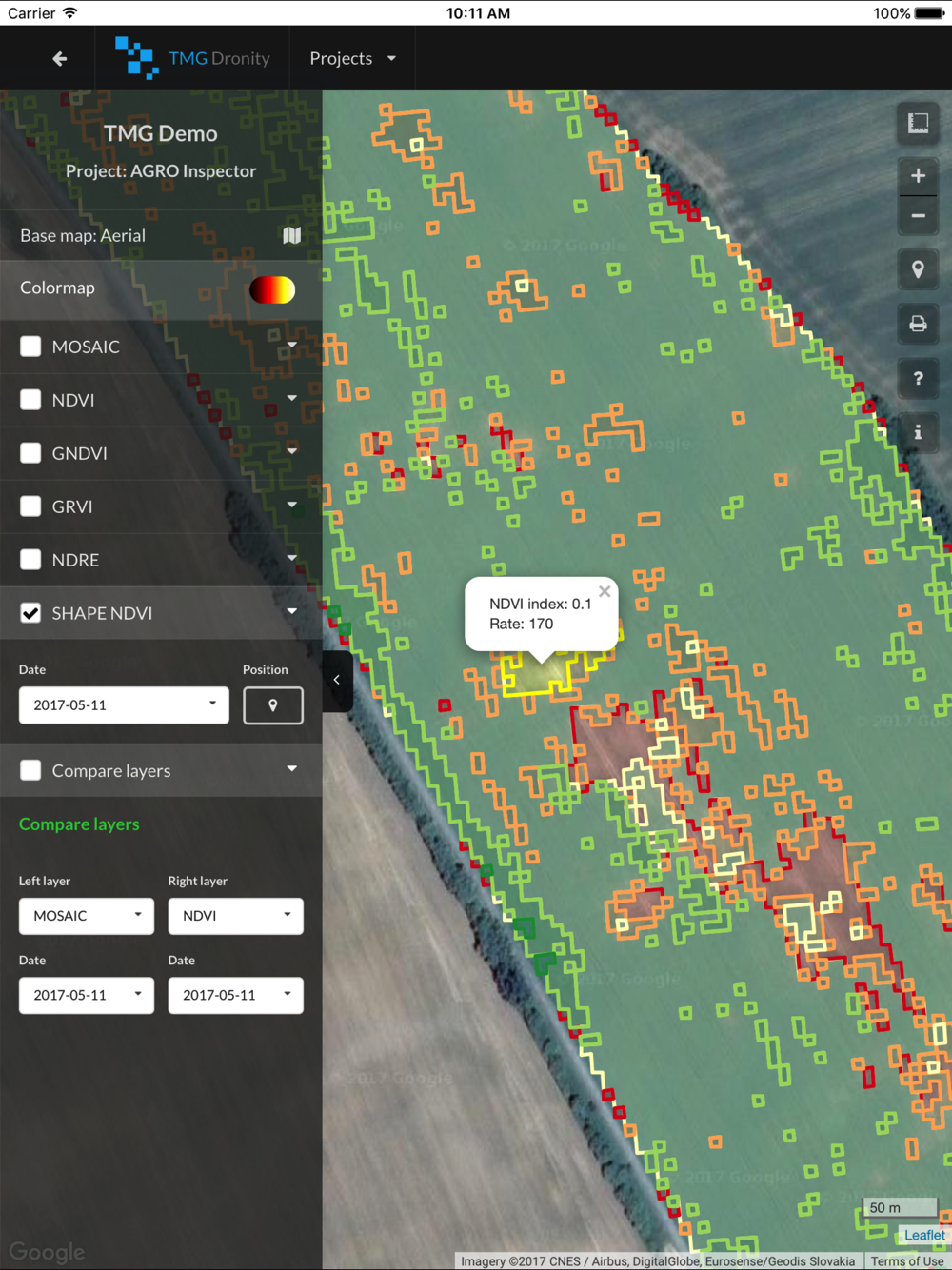Open the Left layer MOSAIC dropdown

(x=86, y=916)
